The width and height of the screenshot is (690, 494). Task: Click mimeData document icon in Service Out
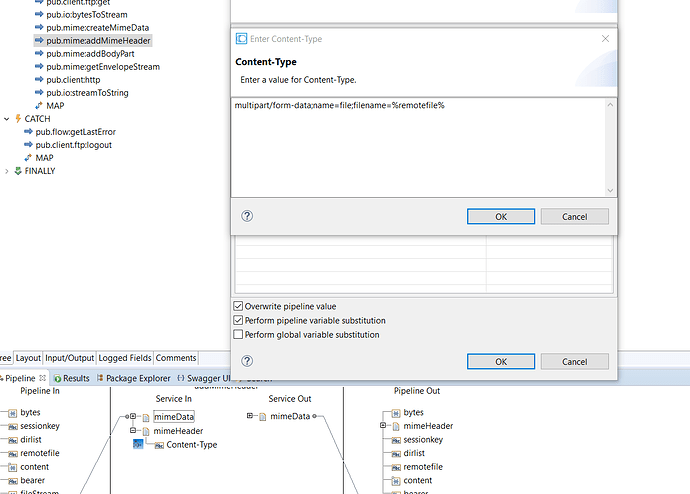click(x=263, y=417)
